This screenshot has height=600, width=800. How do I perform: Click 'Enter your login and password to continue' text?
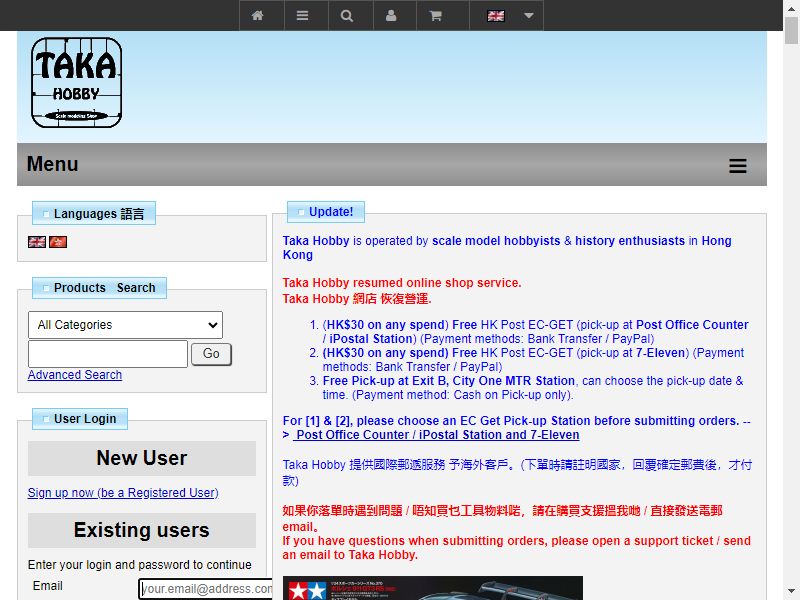pos(140,565)
